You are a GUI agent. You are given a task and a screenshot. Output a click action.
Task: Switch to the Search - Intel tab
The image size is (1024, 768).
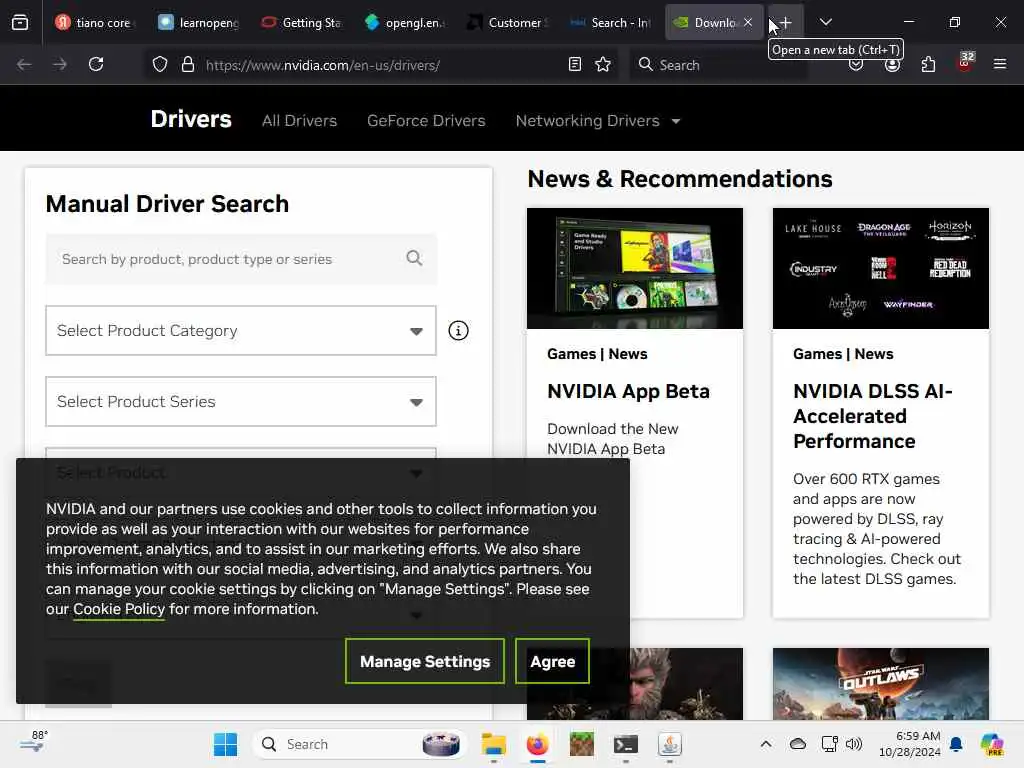coord(611,22)
